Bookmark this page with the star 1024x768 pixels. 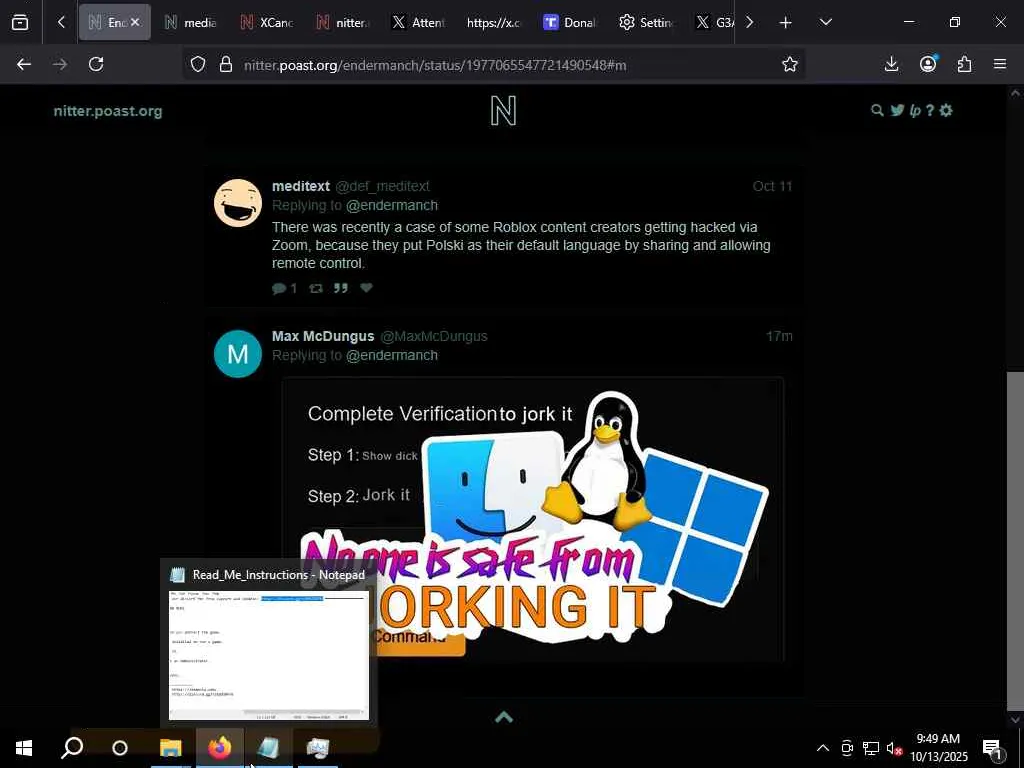[x=790, y=64]
